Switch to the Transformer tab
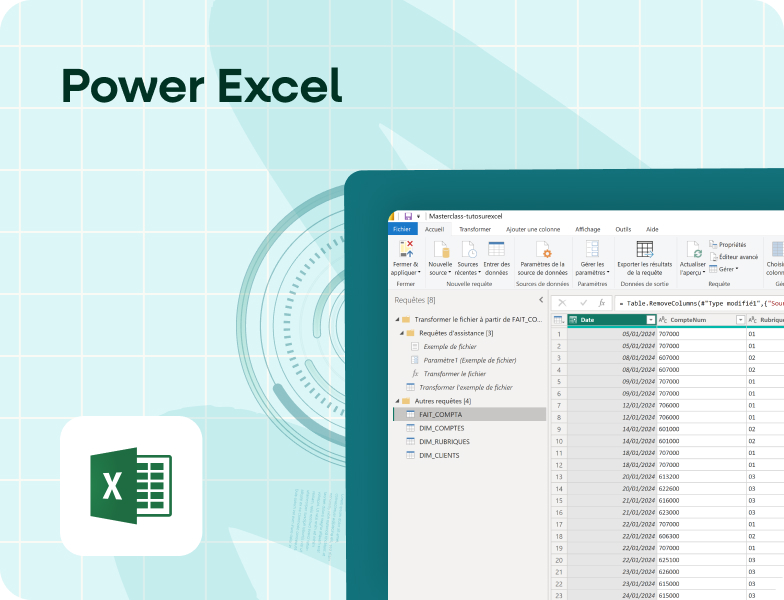 pyautogui.click(x=475, y=229)
